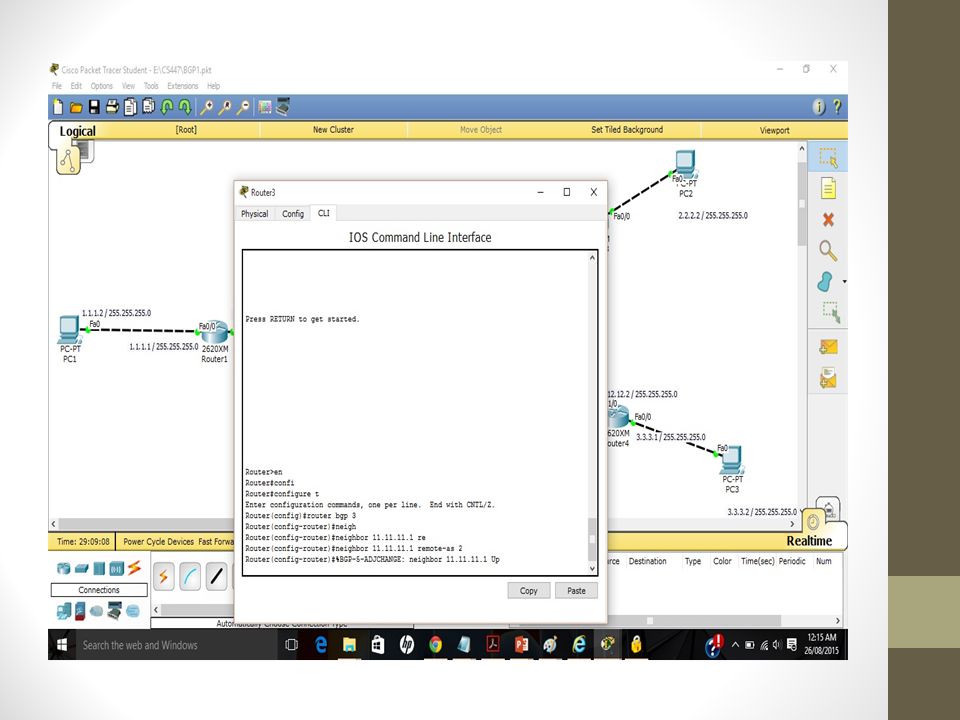Image resolution: width=960 pixels, height=720 pixels.
Task: Select the Multiuser Connection category
Action: (x=133, y=611)
